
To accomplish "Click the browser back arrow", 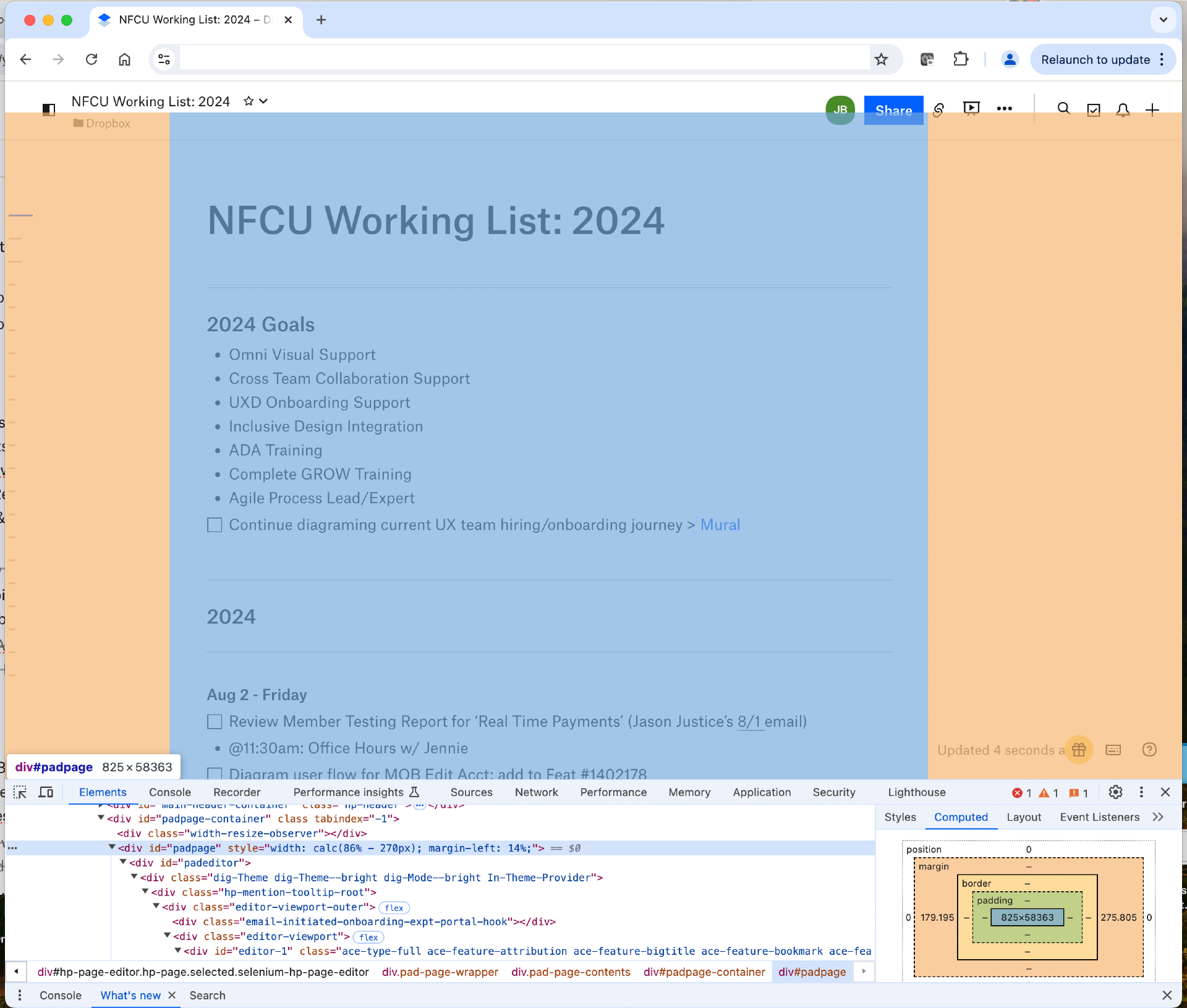I will click(x=25, y=59).
